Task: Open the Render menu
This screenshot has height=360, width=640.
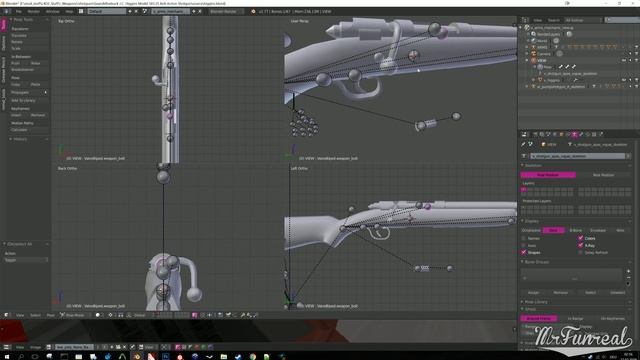Action: [33, 11]
